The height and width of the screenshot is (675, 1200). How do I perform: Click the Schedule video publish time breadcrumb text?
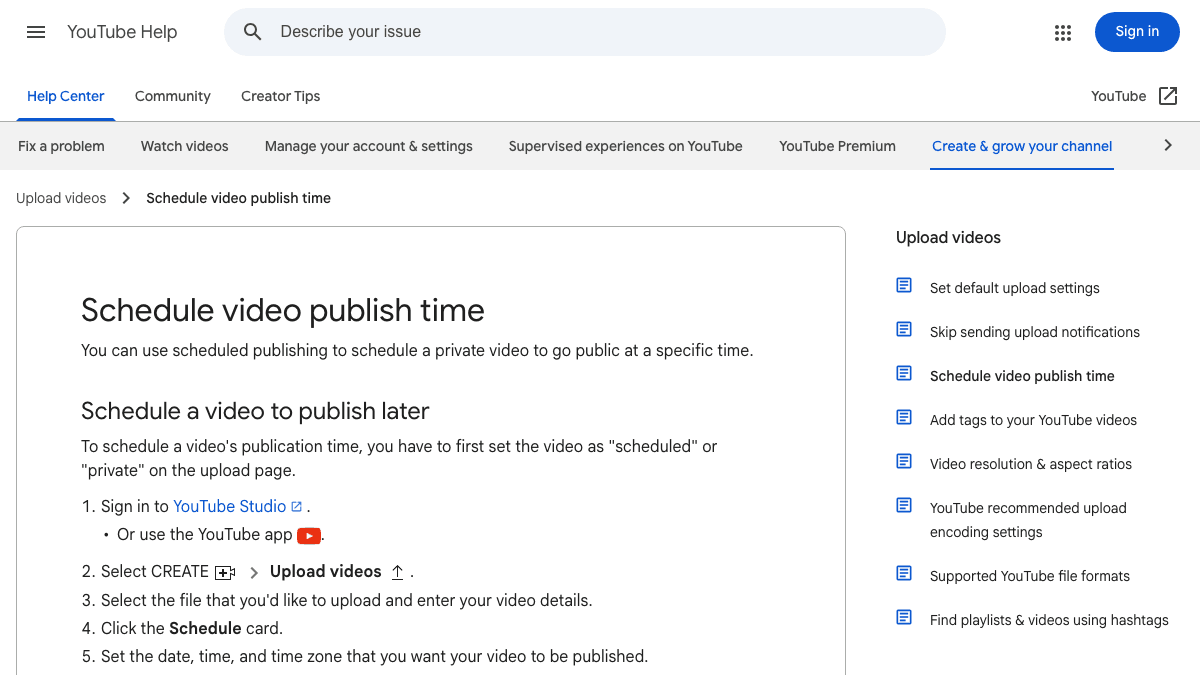(238, 198)
